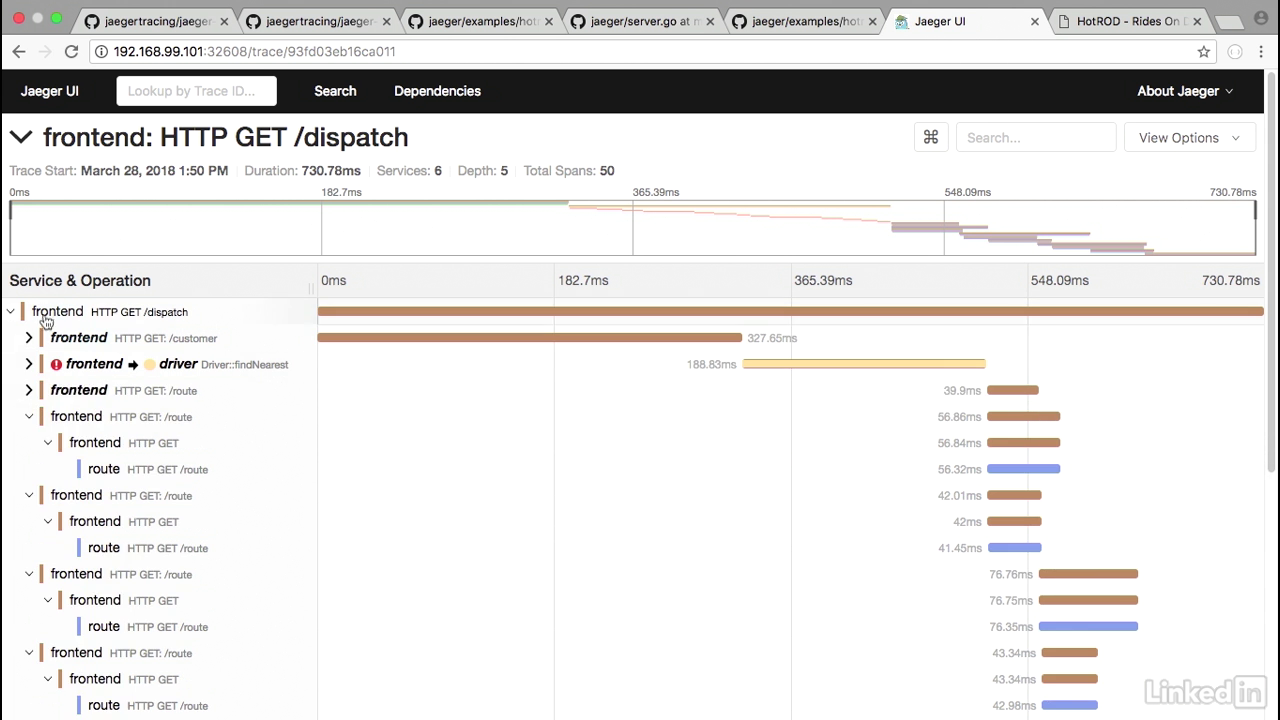This screenshot has width=1280, height=720.
Task: Bookmark page with star icon
Action: pos(1204,51)
